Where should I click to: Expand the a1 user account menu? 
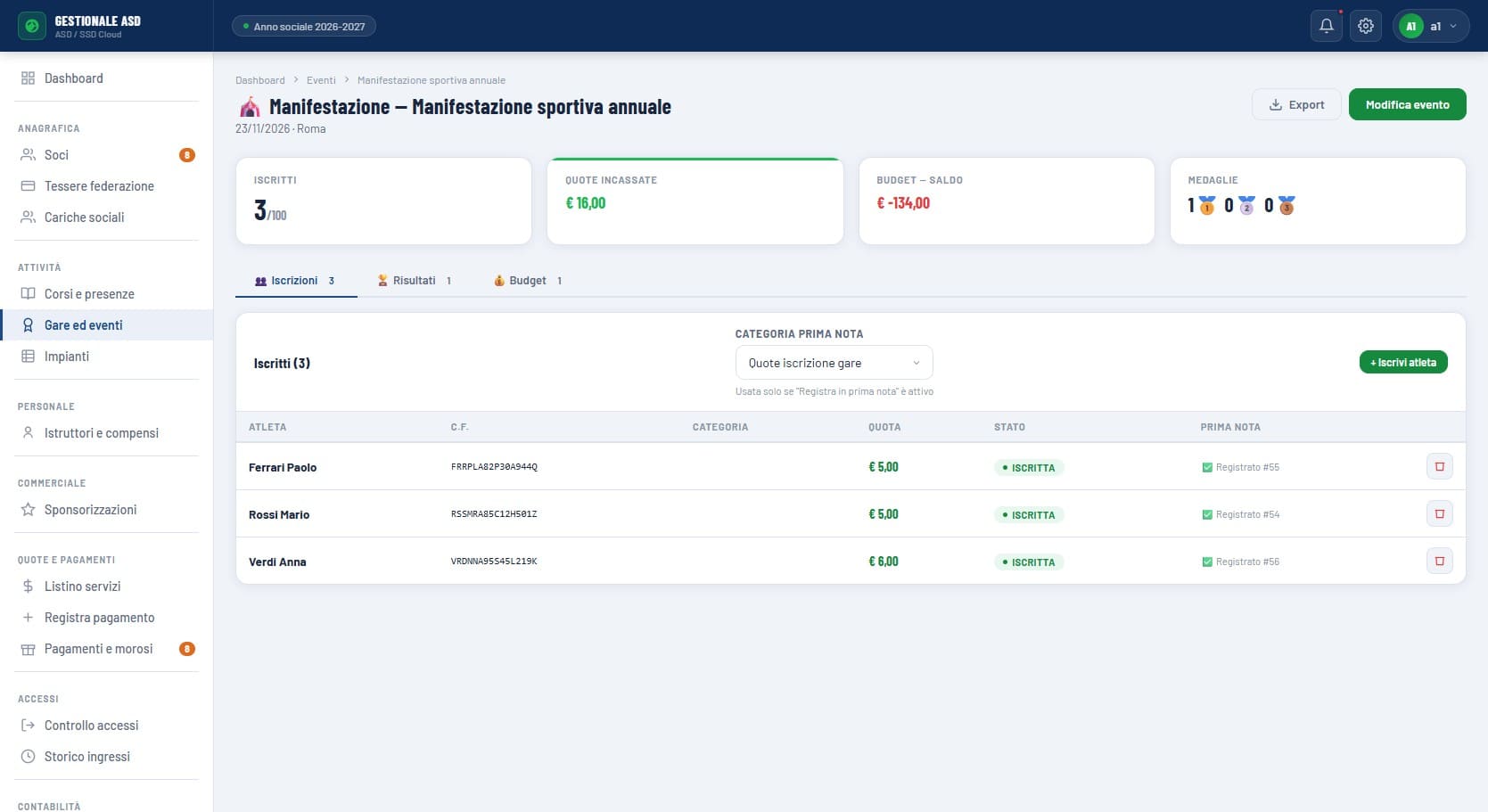tap(1431, 26)
